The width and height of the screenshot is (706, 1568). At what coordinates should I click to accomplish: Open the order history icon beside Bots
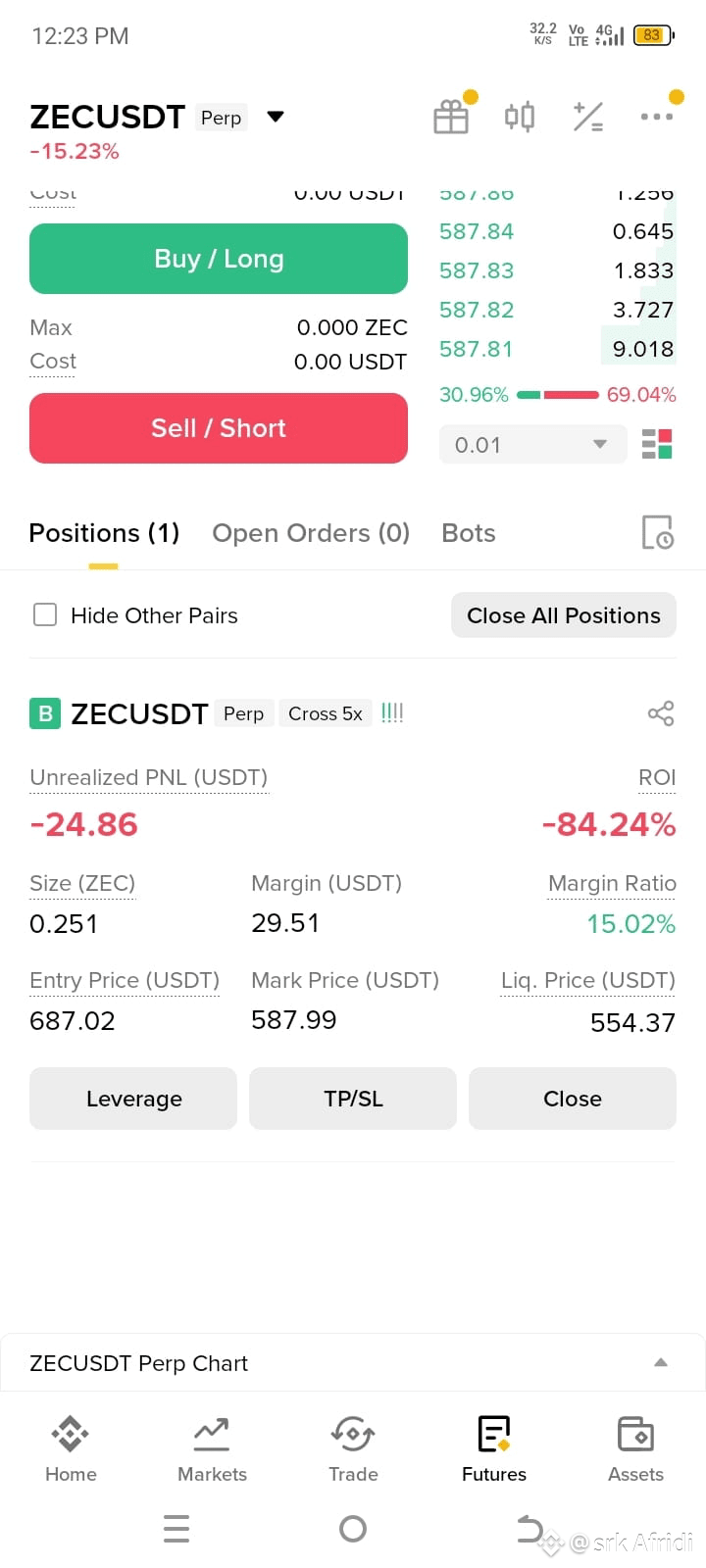coord(657,532)
